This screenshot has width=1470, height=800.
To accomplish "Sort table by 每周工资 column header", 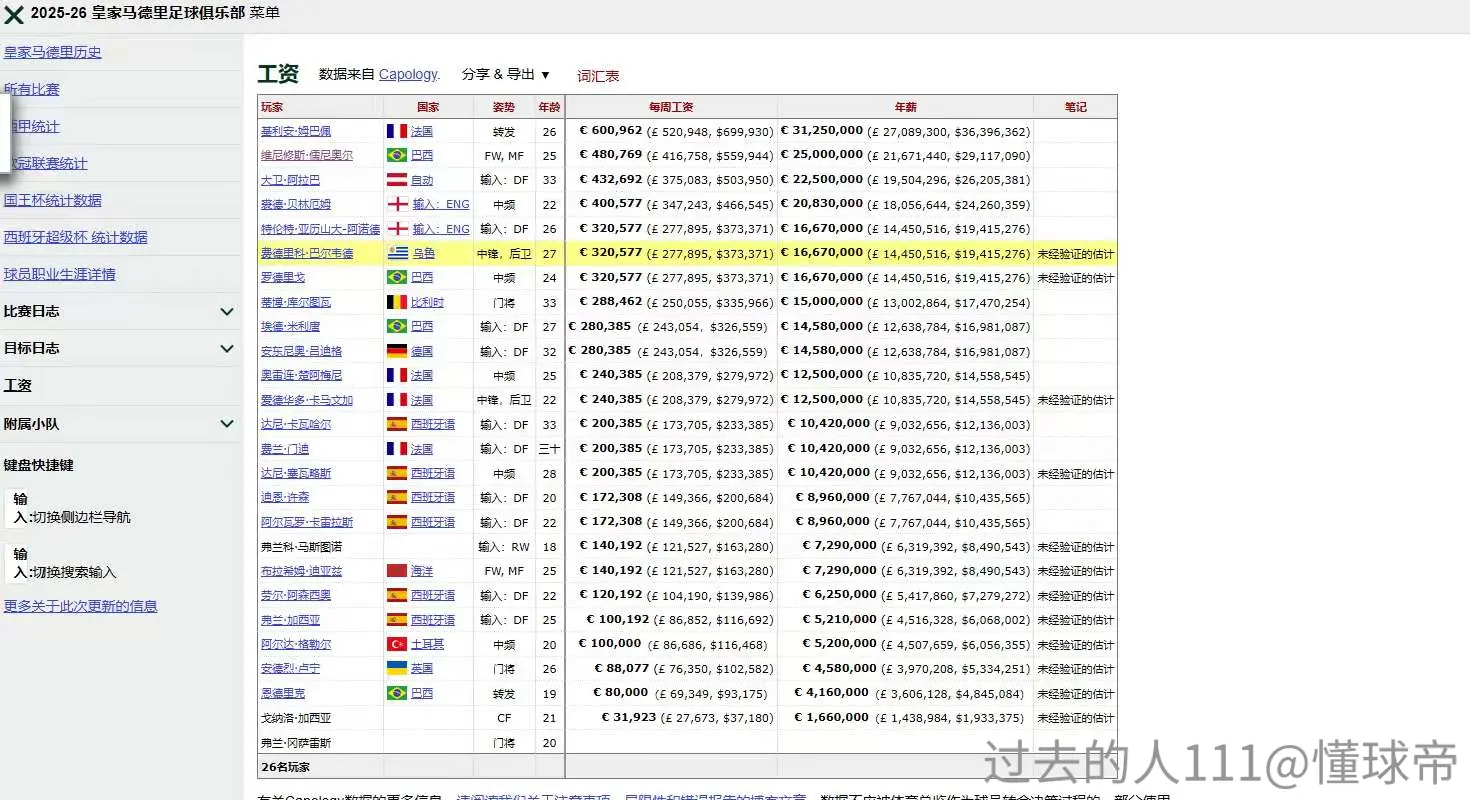I will point(671,107).
